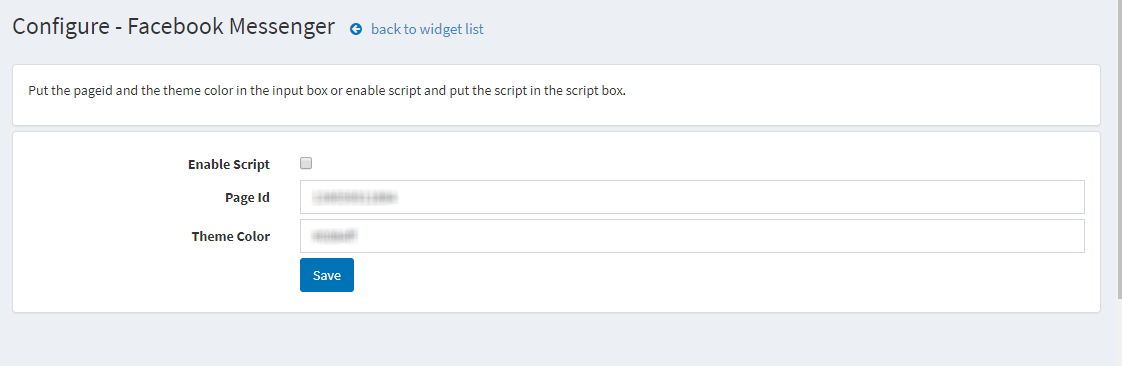Enable the Enable Script checkbox
Image resolution: width=1122 pixels, height=366 pixels.
tap(306, 163)
